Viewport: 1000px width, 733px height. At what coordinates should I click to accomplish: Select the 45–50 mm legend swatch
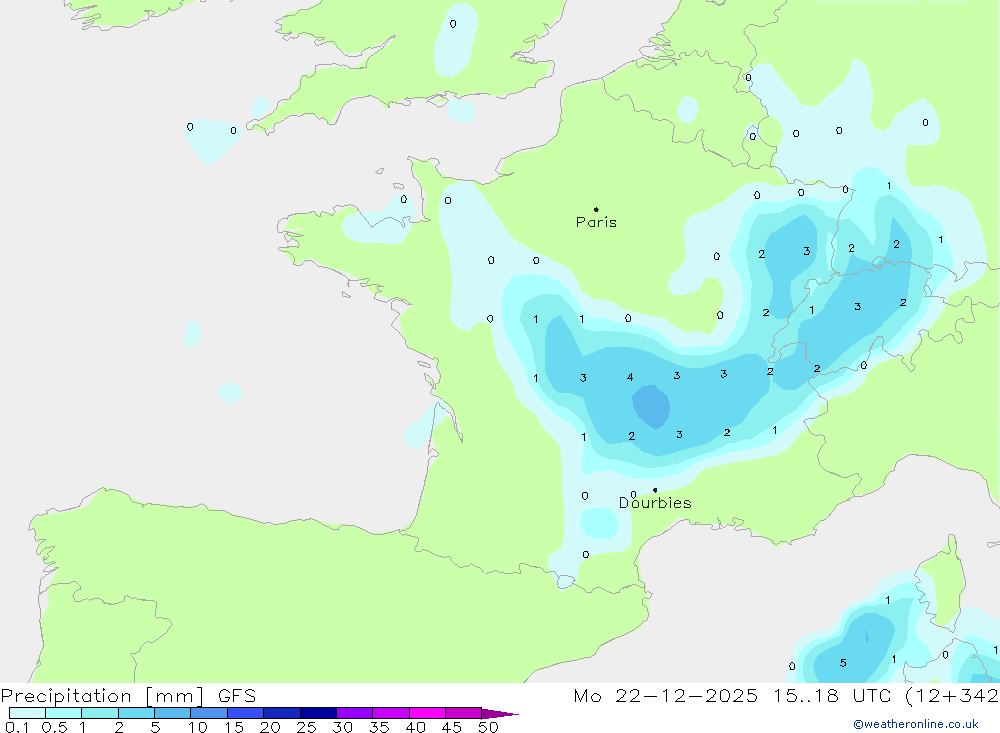[464, 713]
